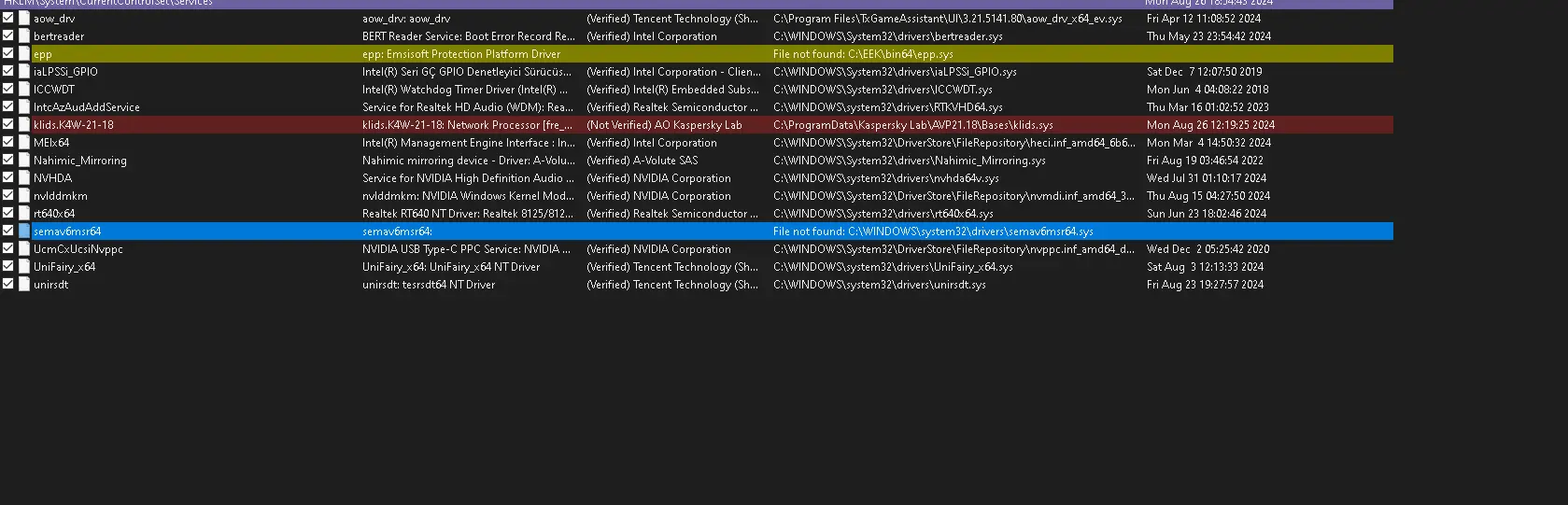
Task: Uncheck the klids.K4W-21-18 checkbox
Action: [x=8, y=124]
